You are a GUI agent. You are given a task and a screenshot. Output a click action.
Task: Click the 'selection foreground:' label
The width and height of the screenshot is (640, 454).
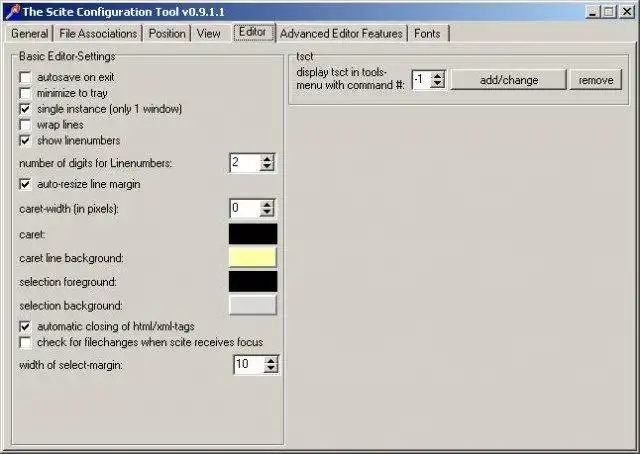click(68, 282)
